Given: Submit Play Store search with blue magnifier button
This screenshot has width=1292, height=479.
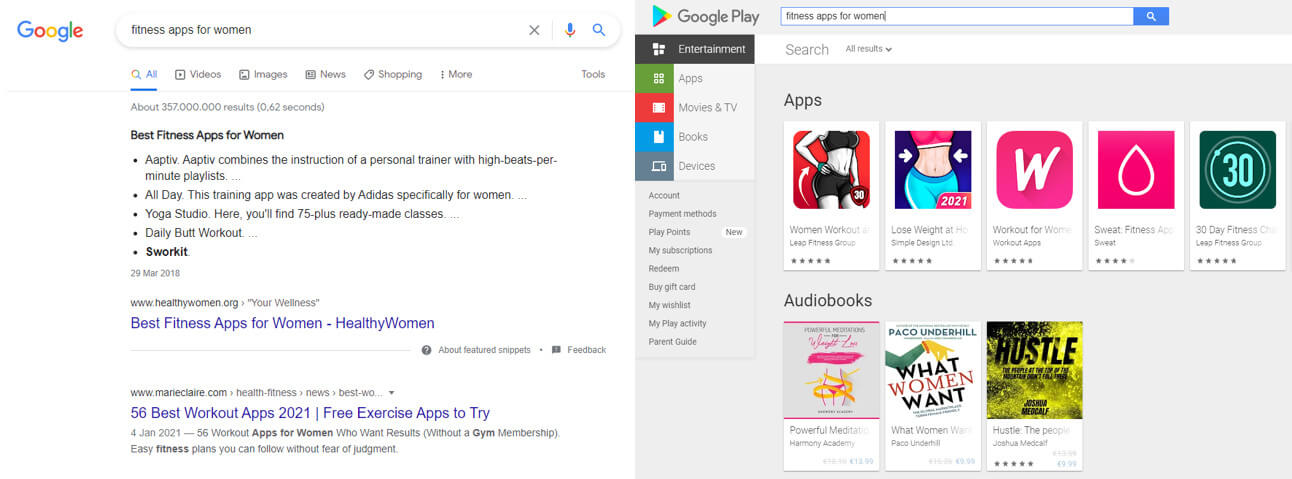Looking at the screenshot, I should [1151, 16].
